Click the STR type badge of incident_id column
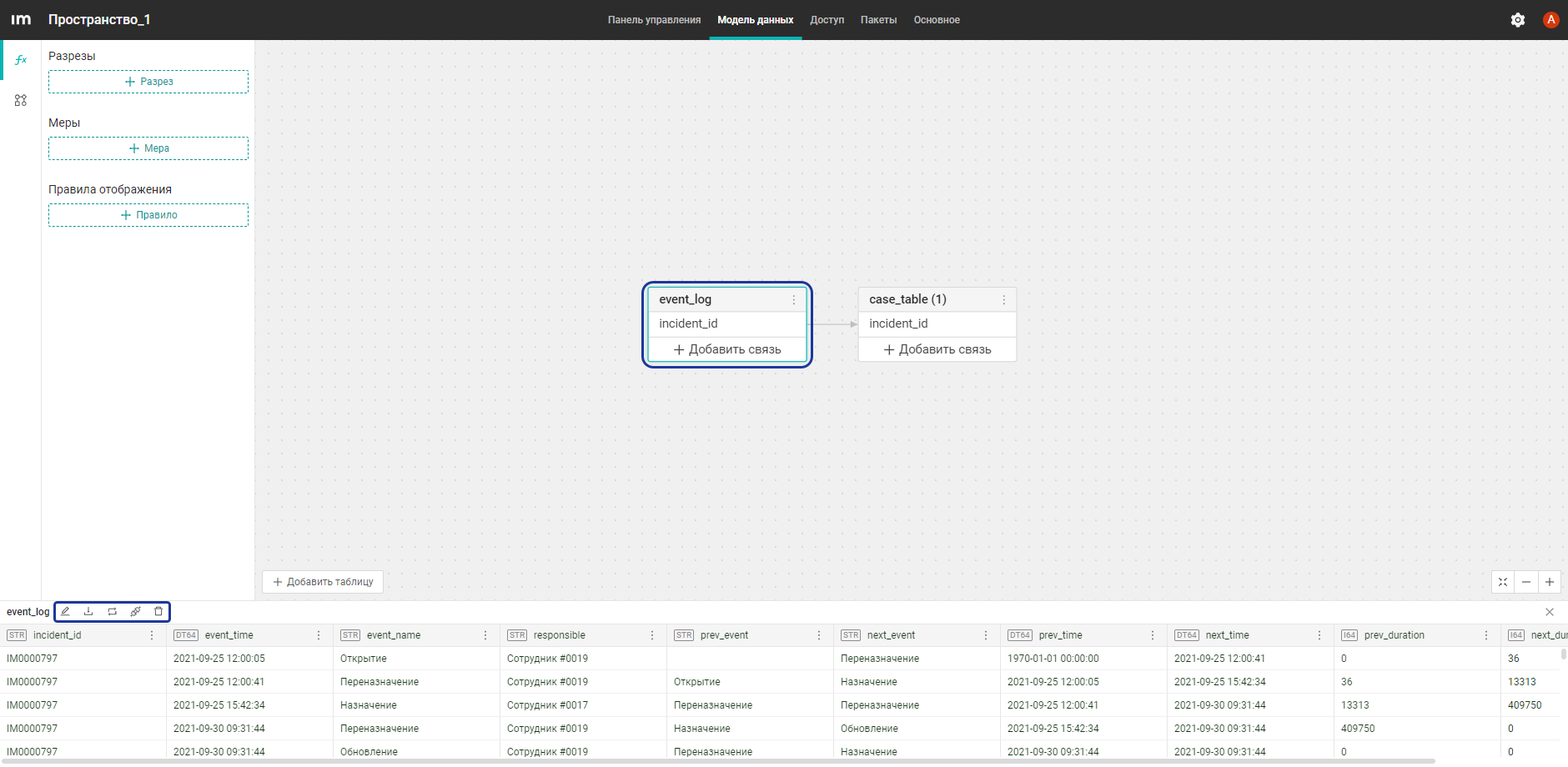This screenshot has width=1568, height=767. 17,635
